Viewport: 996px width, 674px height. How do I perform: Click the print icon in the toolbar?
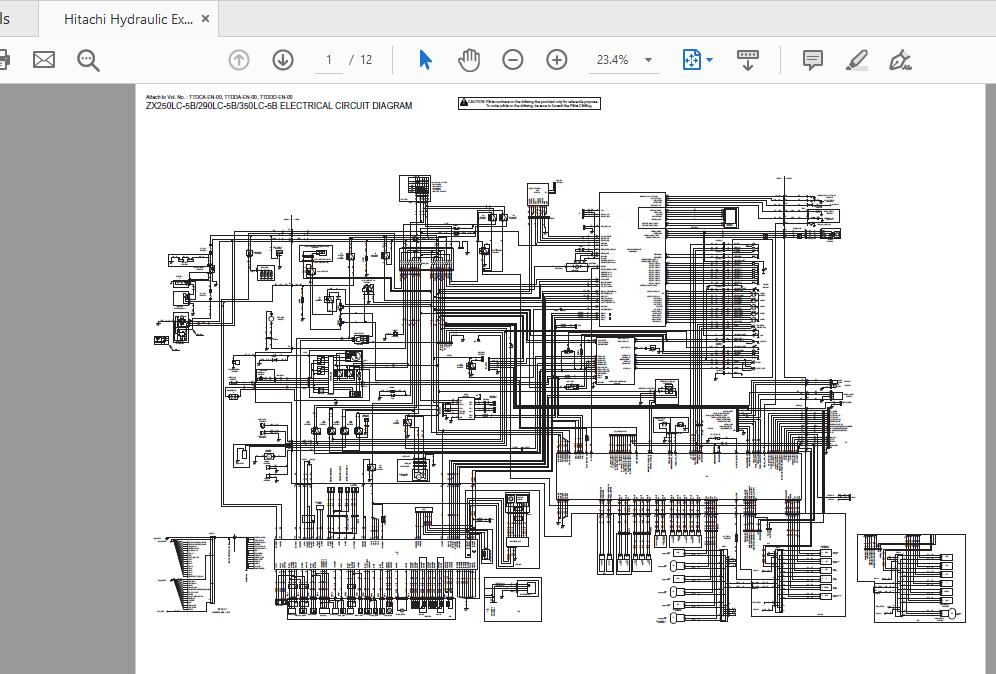pos(3,60)
